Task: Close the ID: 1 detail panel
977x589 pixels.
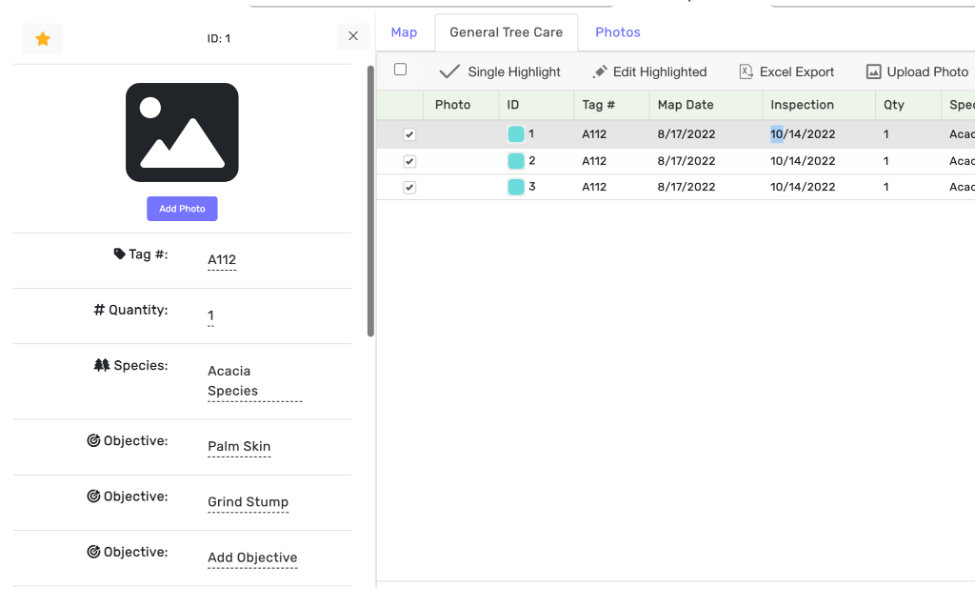Action: pyautogui.click(x=353, y=36)
